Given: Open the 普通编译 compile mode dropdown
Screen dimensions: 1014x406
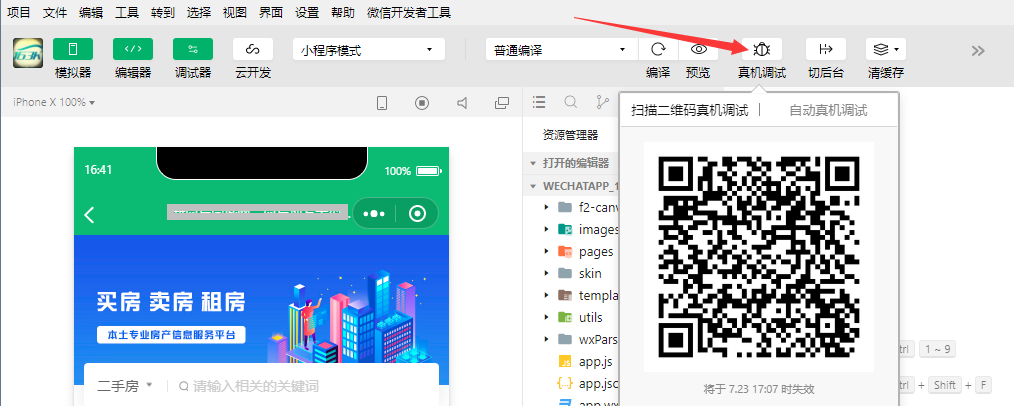Looking at the screenshot, I should [561, 50].
